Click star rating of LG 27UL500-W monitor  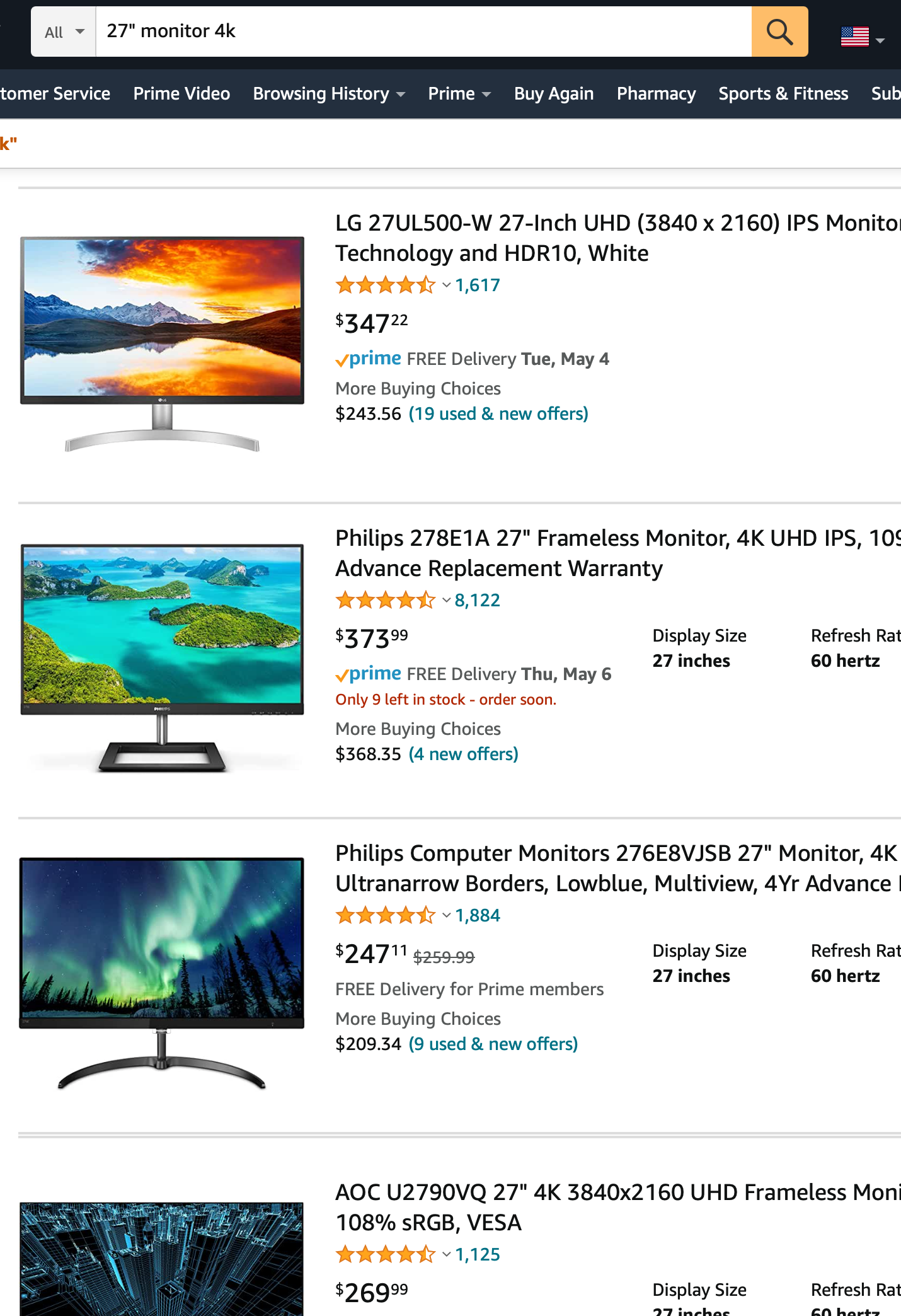386,286
